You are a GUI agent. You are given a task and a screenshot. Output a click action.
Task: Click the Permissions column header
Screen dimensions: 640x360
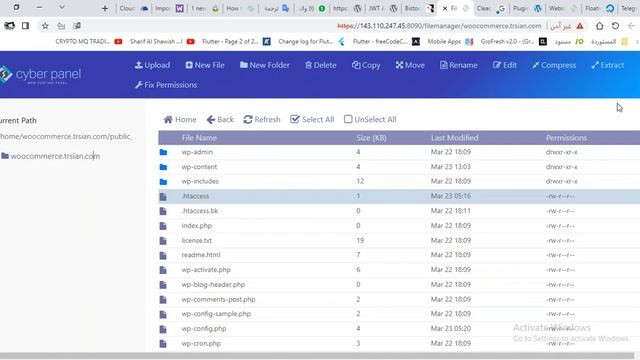tap(566, 138)
